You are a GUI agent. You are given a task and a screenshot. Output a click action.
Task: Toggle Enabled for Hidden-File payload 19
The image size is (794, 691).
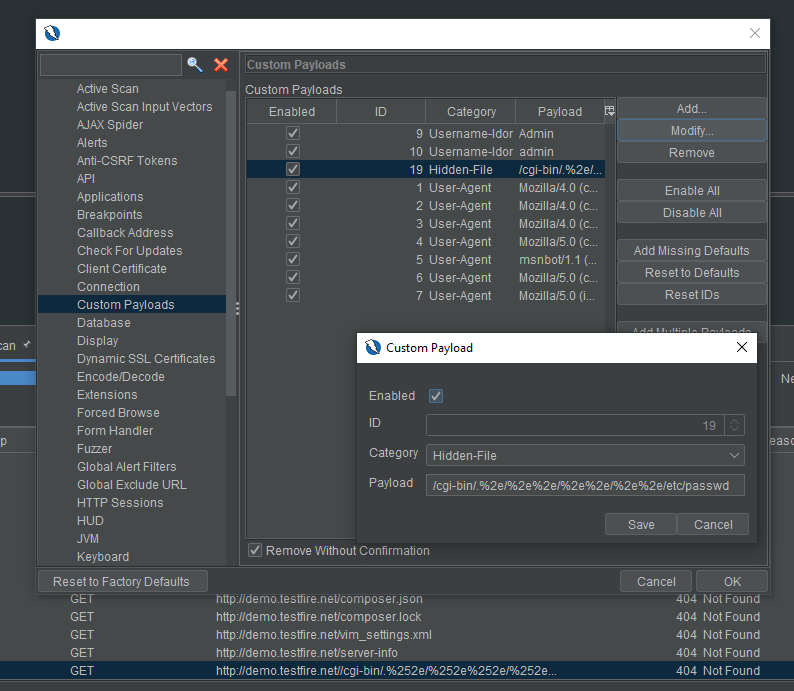(293, 169)
